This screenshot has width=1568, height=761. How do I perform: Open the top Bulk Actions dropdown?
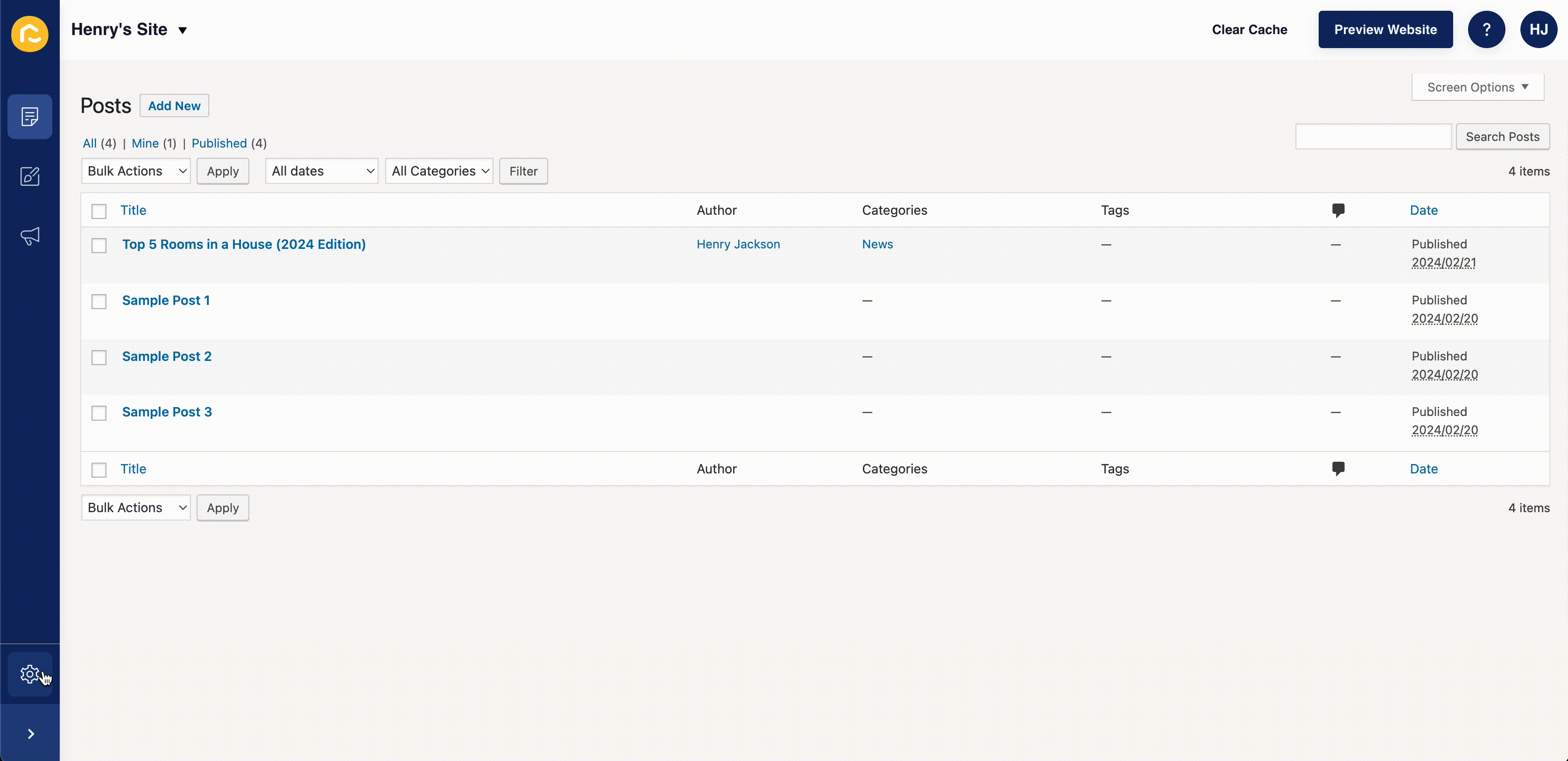point(136,171)
